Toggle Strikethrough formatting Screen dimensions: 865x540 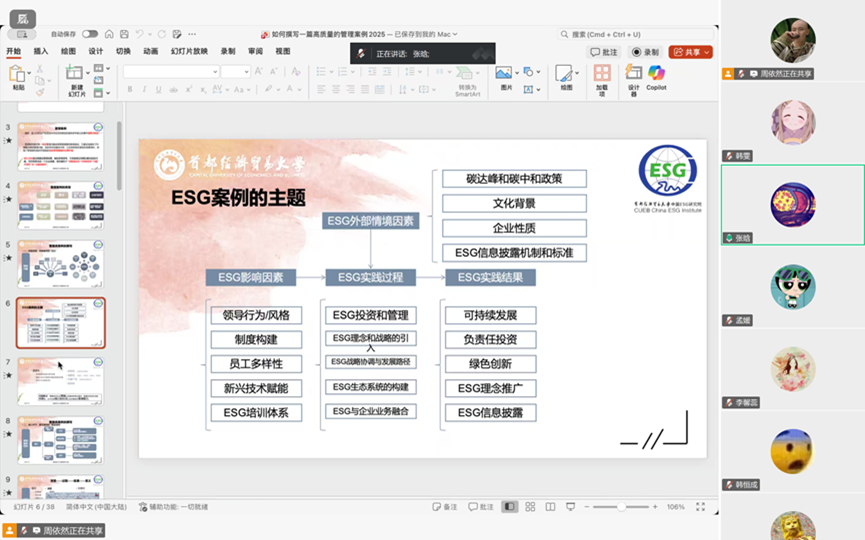[173, 89]
